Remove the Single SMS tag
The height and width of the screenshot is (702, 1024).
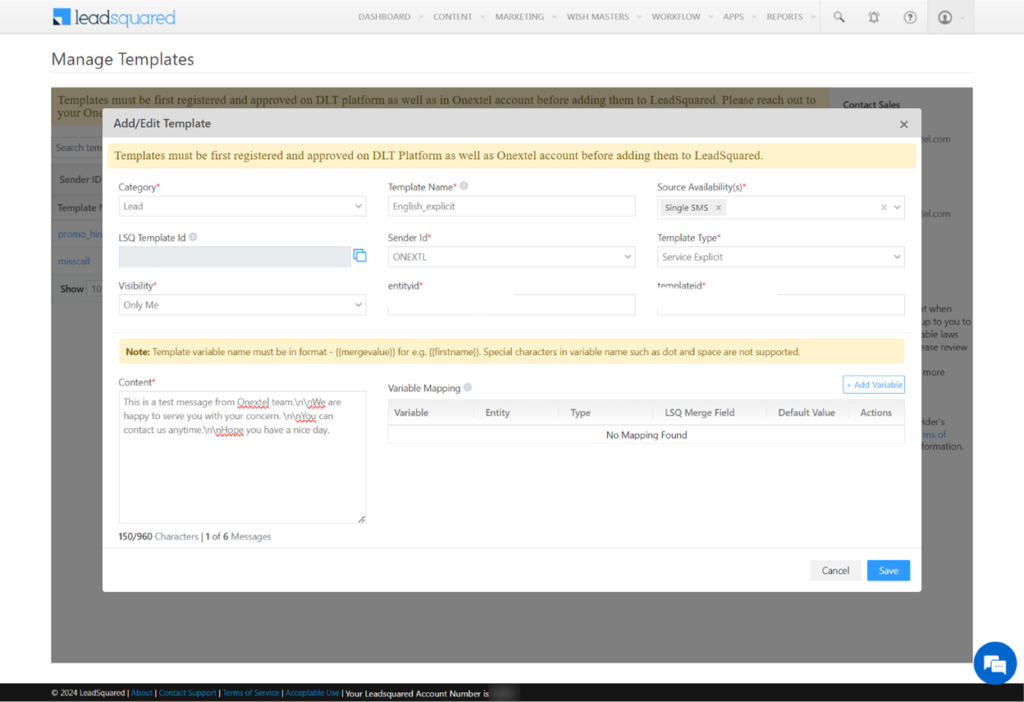point(718,207)
